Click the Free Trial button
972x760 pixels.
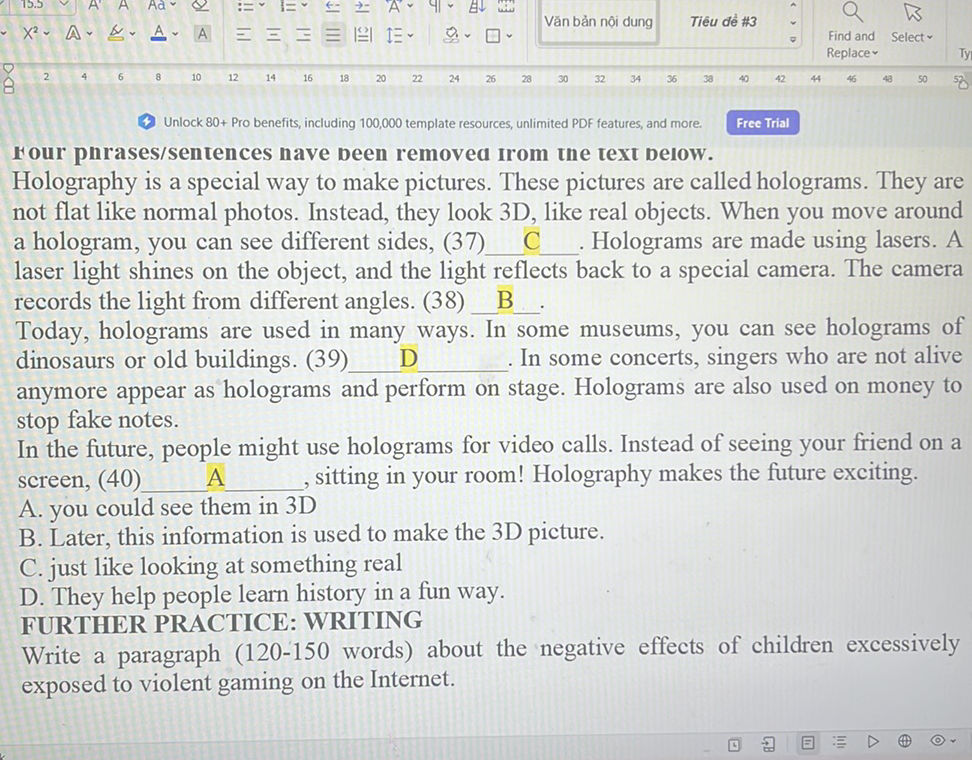click(x=762, y=123)
